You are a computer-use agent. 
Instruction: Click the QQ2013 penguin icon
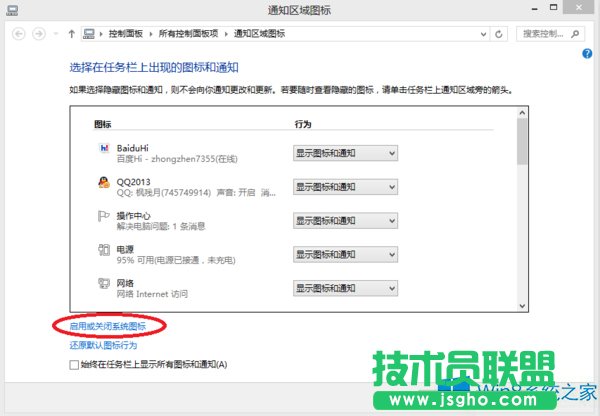click(104, 182)
